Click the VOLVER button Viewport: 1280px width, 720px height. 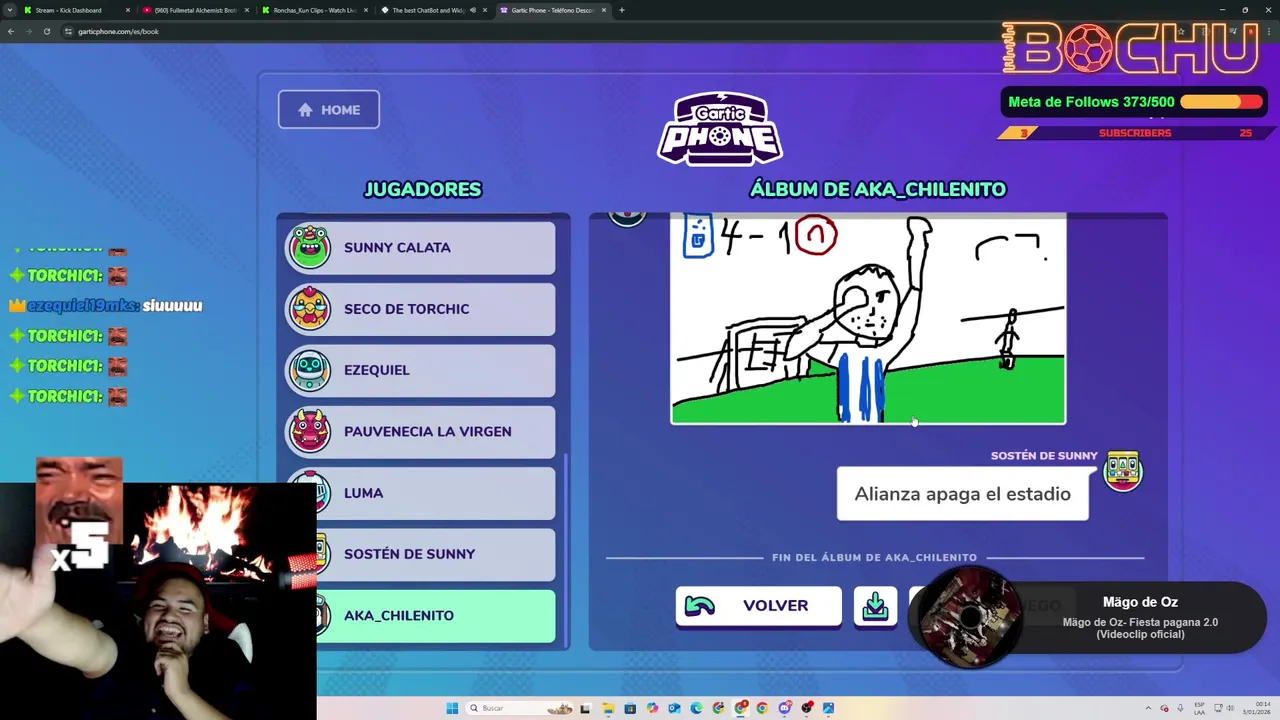tap(758, 606)
